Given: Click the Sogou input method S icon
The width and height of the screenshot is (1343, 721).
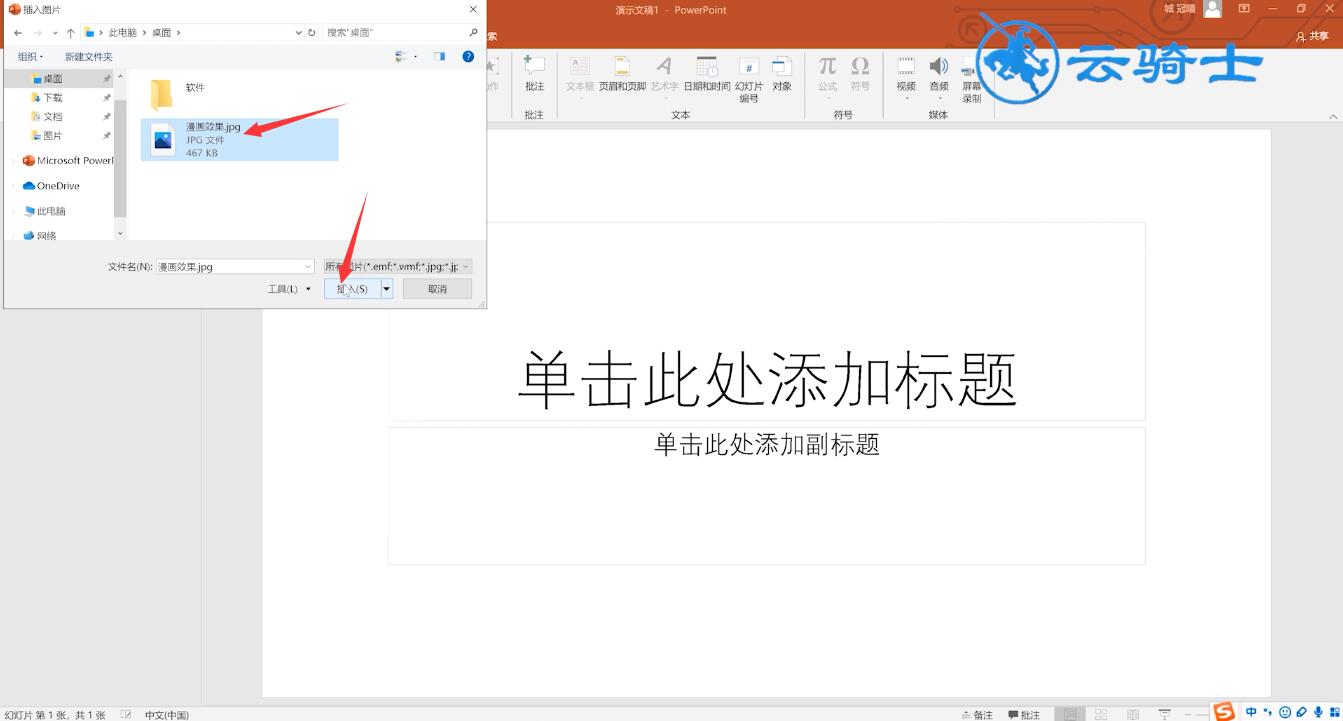Looking at the screenshot, I should [1224, 711].
